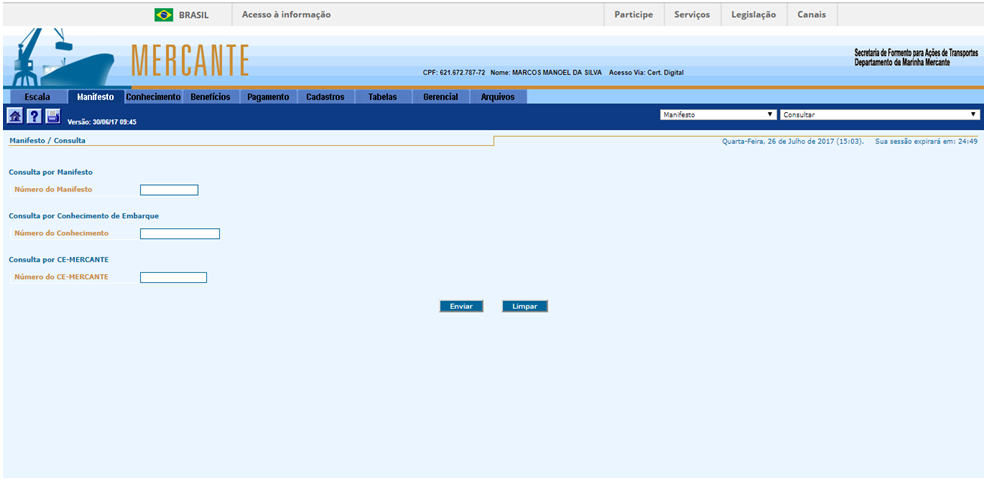
Task: Click the BRASIL link
Action: (194, 15)
